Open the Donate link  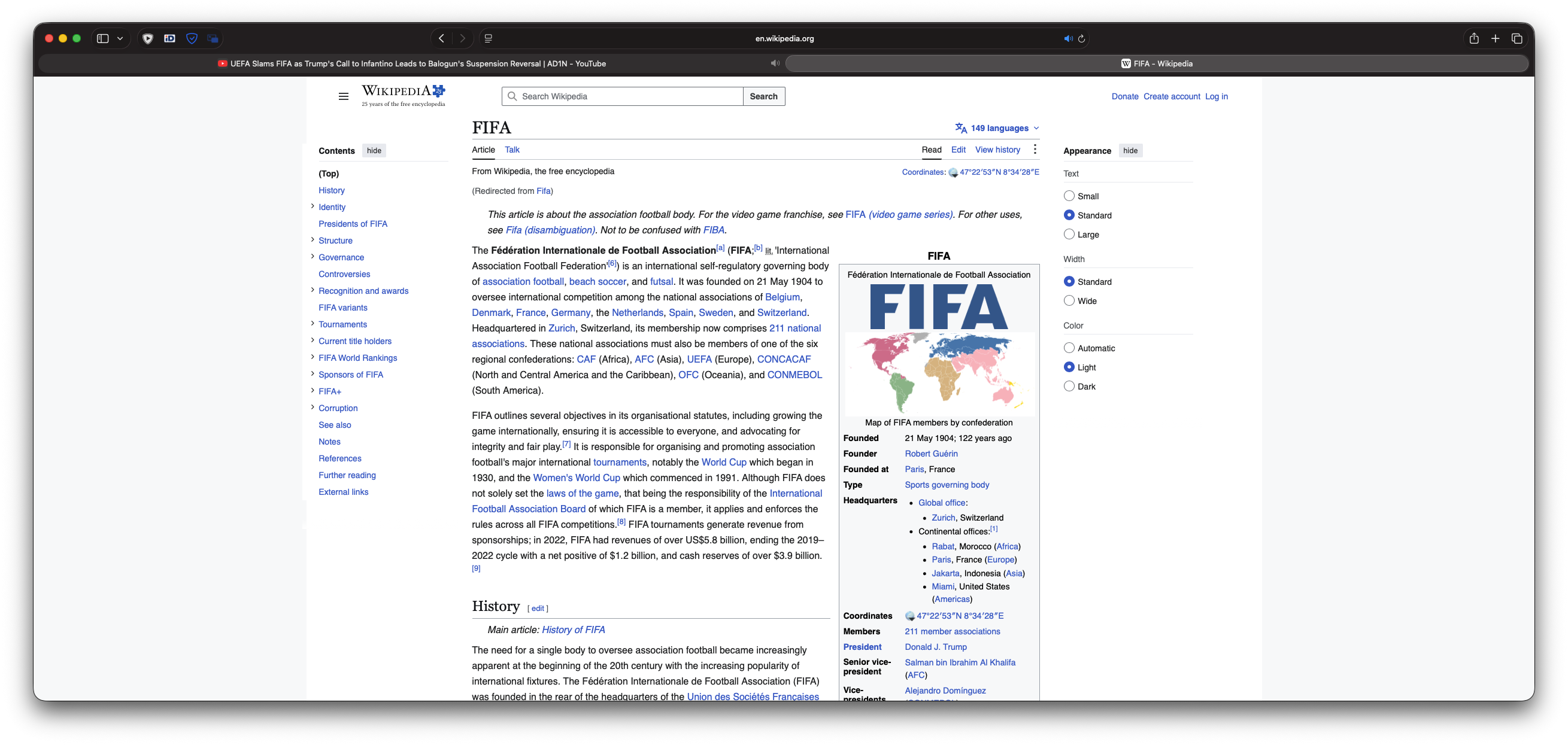pyautogui.click(x=1125, y=96)
